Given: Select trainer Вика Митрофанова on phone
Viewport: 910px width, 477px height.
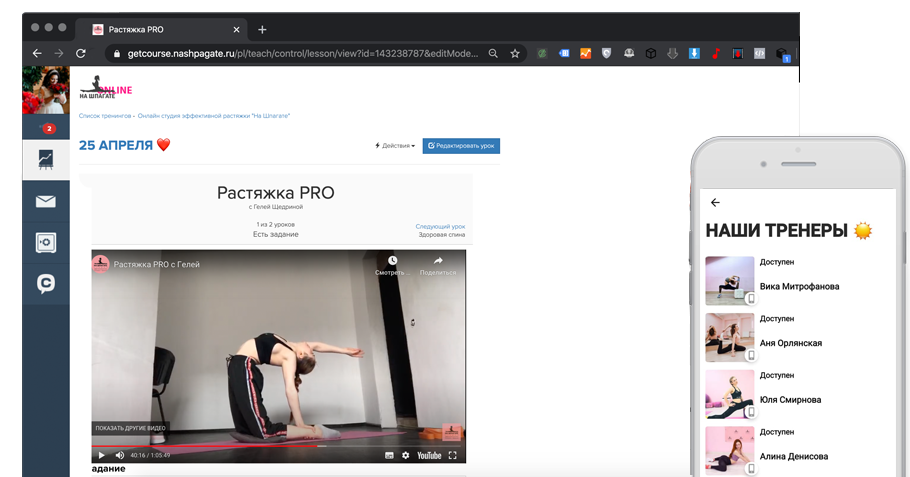Looking at the screenshot, I should tap(800, 287).
